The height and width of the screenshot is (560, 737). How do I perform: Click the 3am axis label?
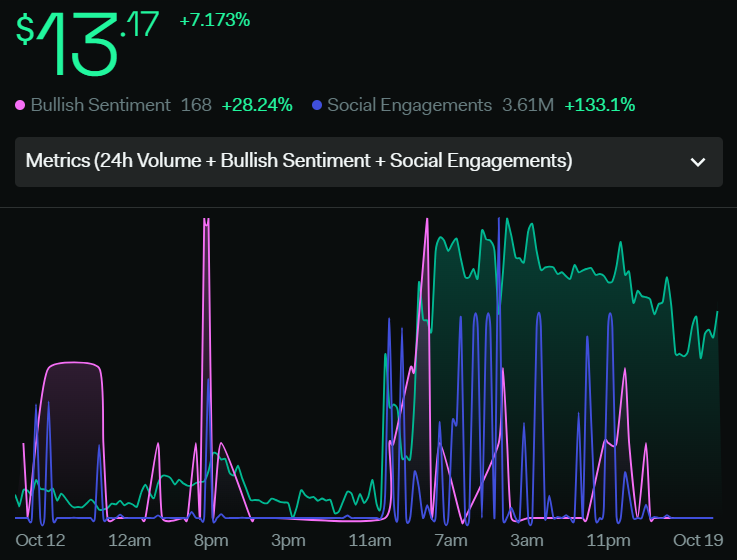[x=527, y=540]
